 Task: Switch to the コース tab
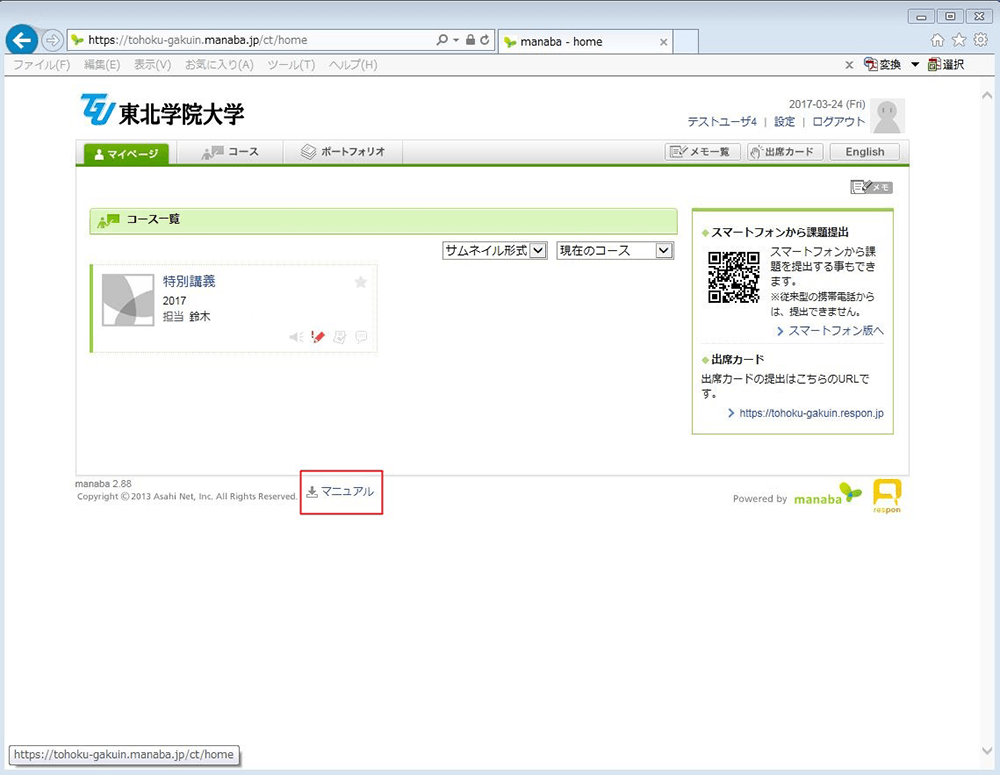230,152
